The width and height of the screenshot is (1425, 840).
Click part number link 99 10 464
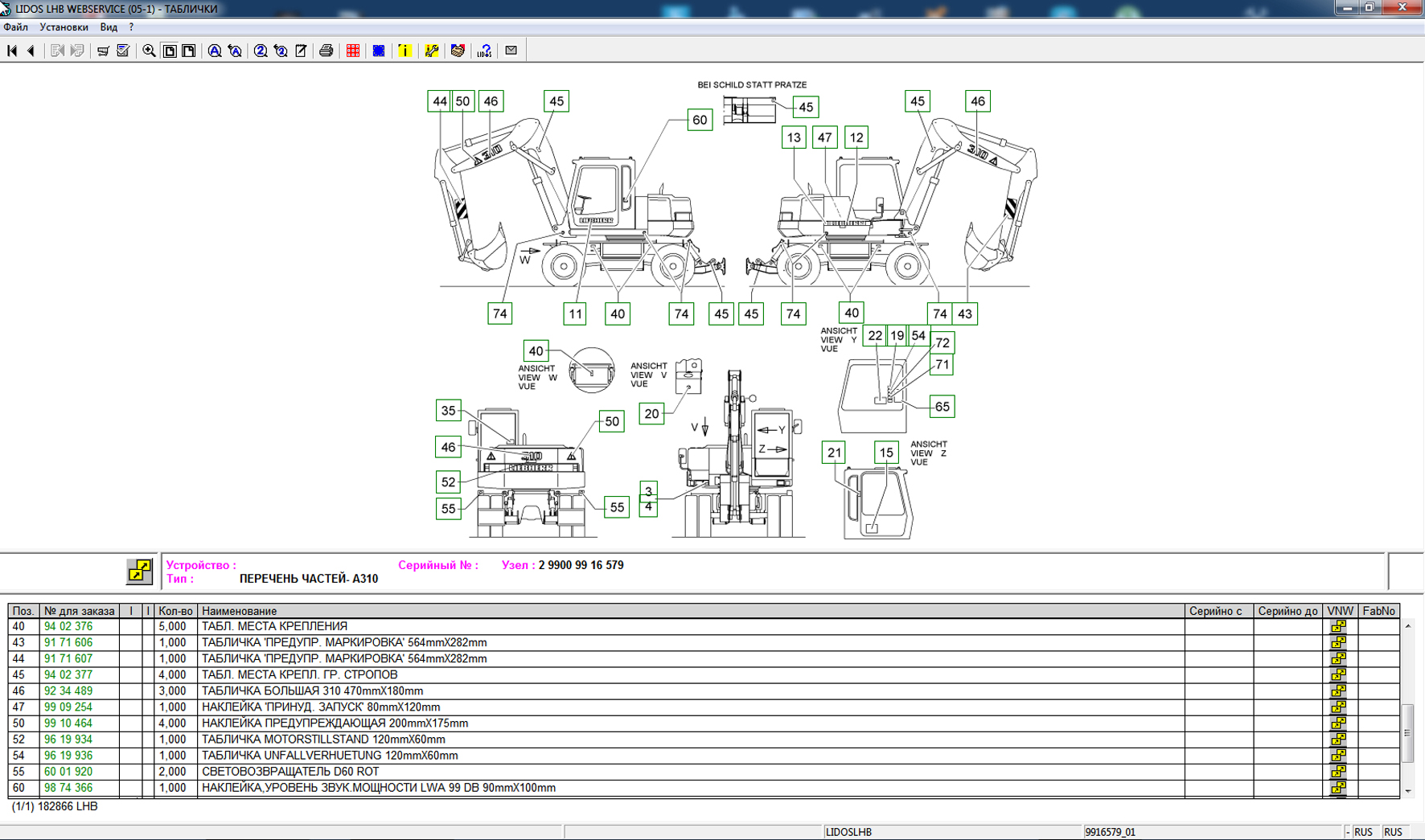pos(68,723)
